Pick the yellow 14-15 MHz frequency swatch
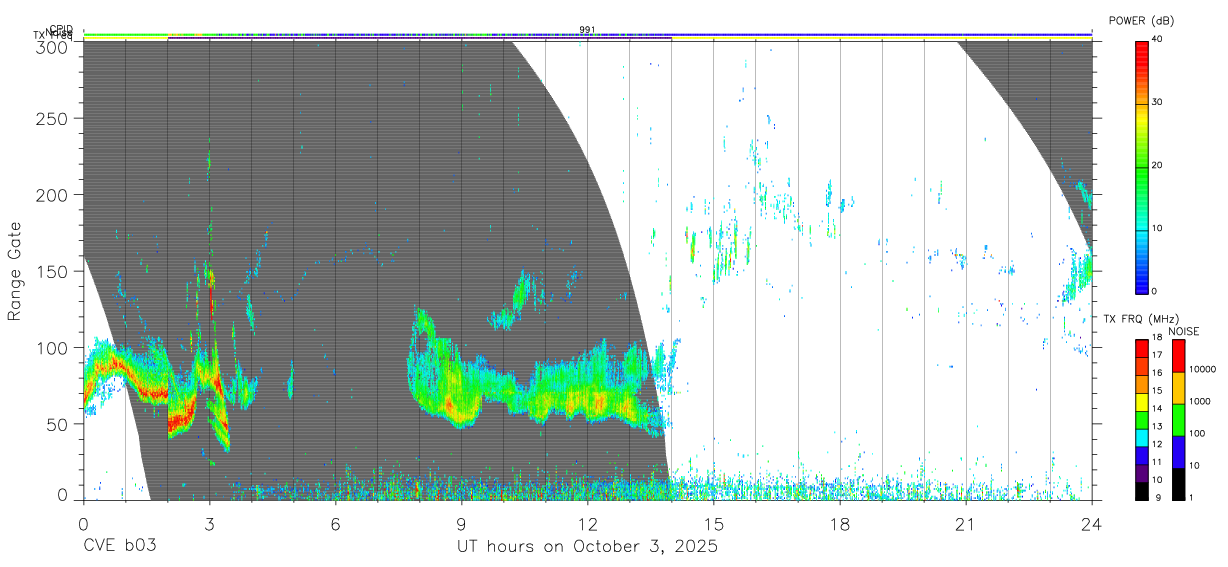This screenshot has height=567, width=1228. pyautogui.click(x=1141, y=402)
